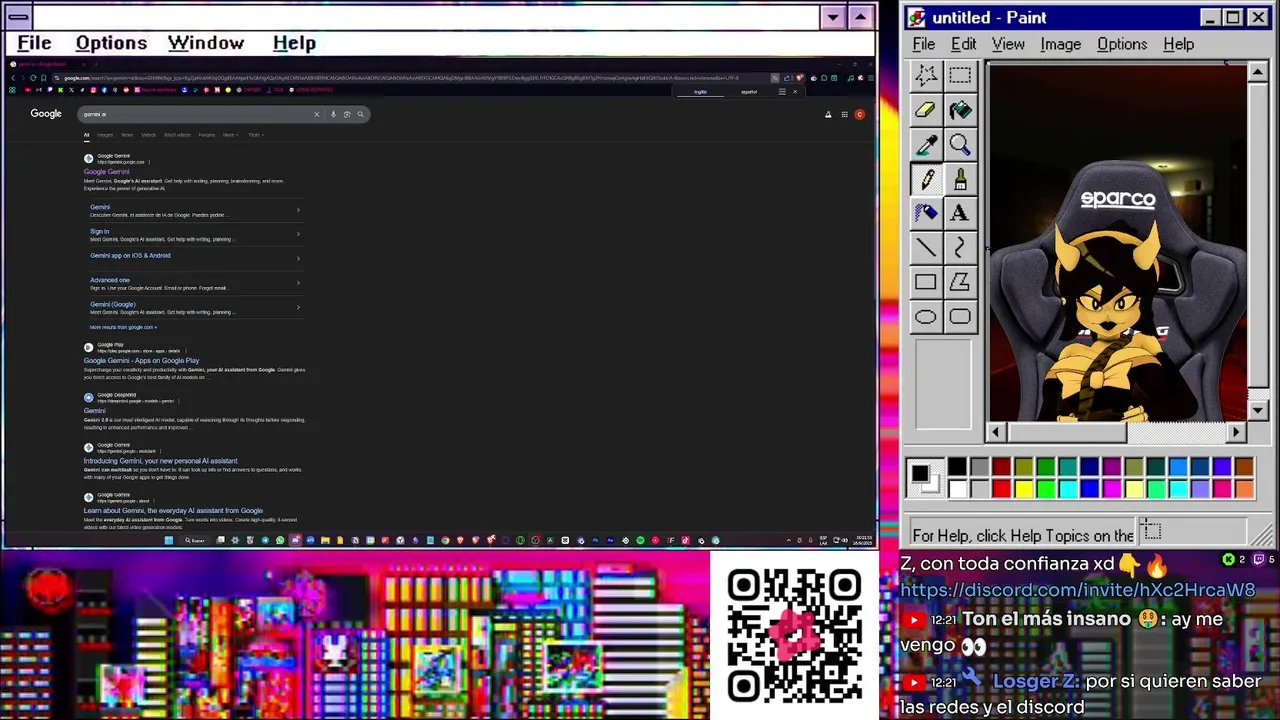The height and width of the screenshot is (720, 1280).
Task: Expand the More search filters dropdown
Action: [230, 135]
